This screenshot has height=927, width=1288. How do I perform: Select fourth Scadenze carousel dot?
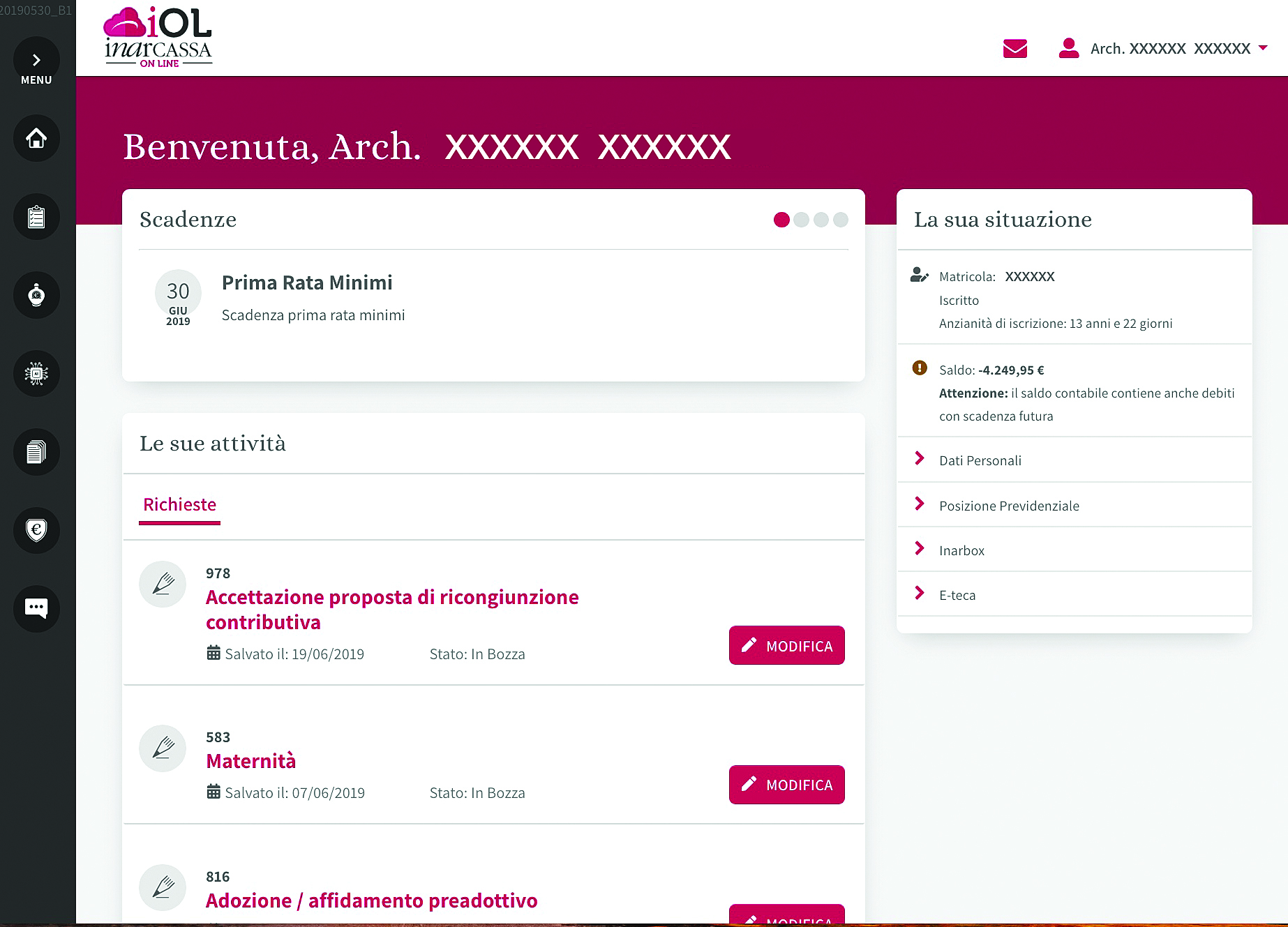tap(841, 220)
